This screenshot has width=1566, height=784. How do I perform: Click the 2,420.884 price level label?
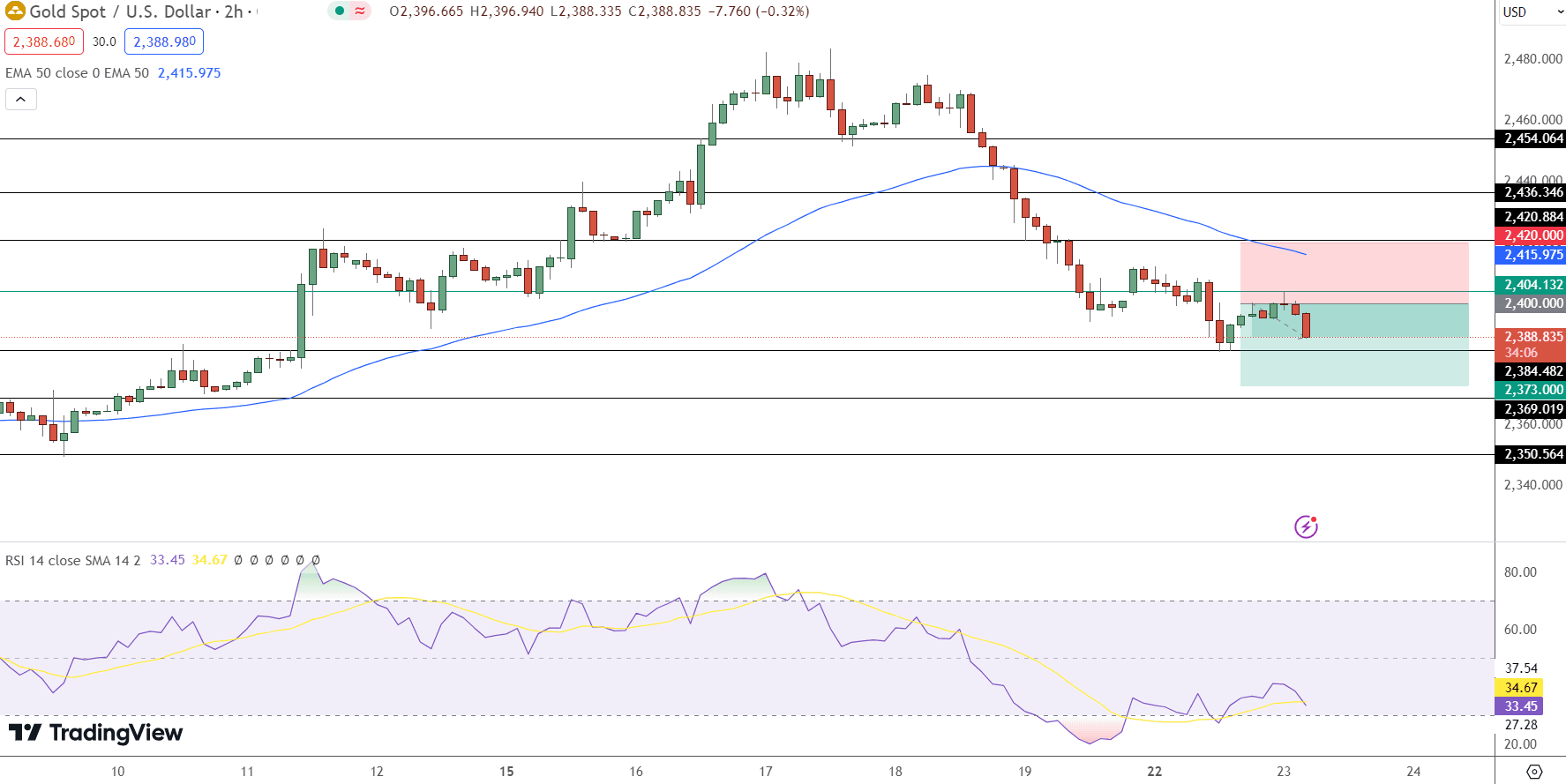tap(1531, 217)
